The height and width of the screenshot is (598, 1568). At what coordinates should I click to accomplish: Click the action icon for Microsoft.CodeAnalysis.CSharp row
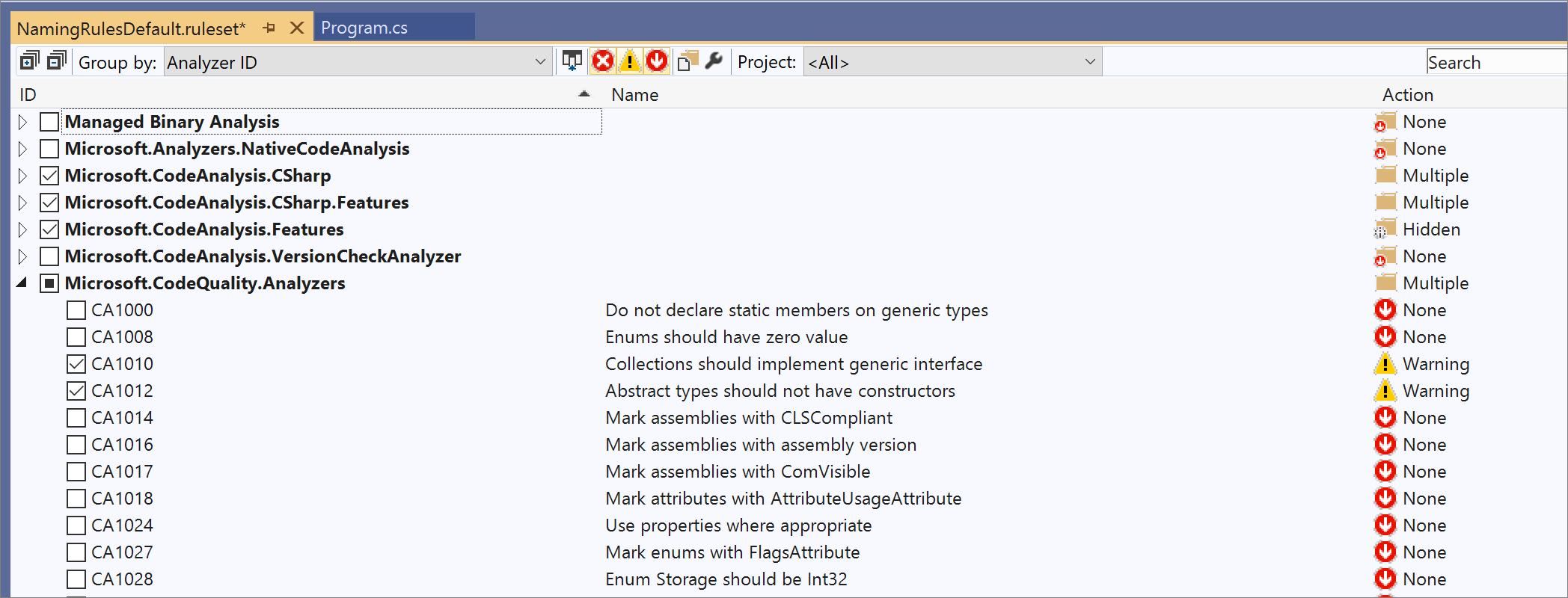click(x=1385, y=176)
